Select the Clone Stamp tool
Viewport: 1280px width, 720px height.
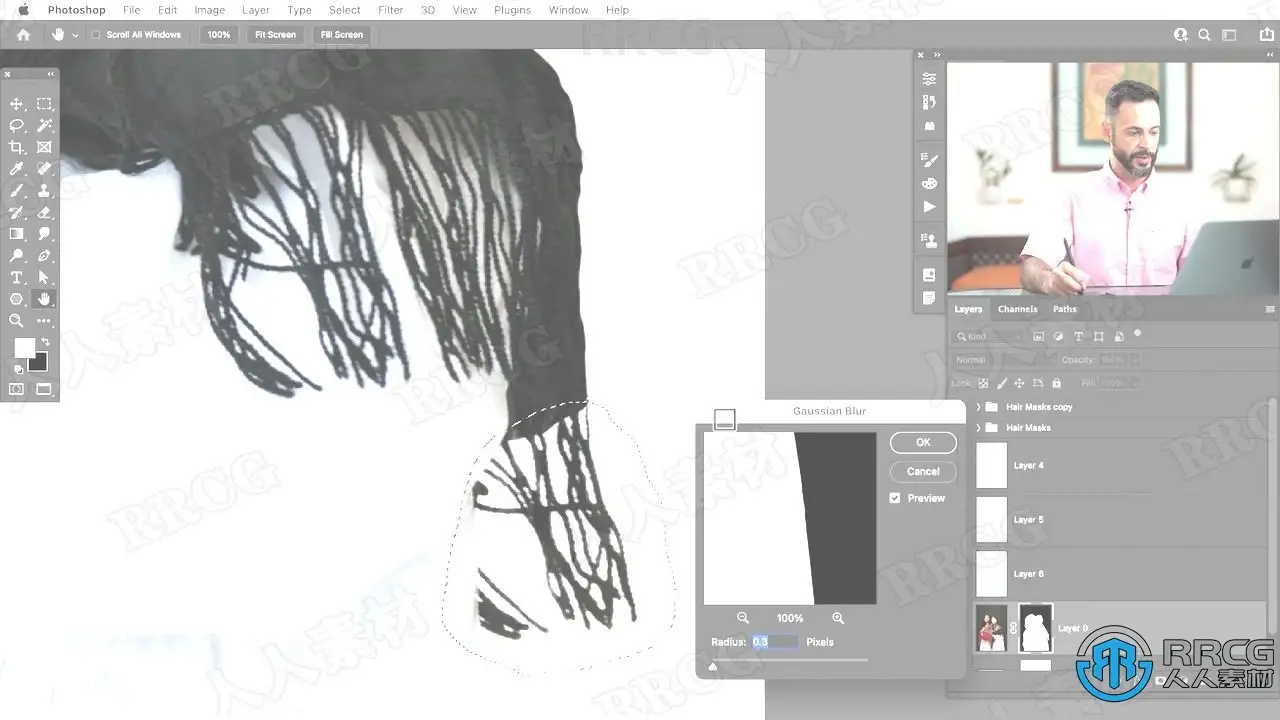[44, 191]
